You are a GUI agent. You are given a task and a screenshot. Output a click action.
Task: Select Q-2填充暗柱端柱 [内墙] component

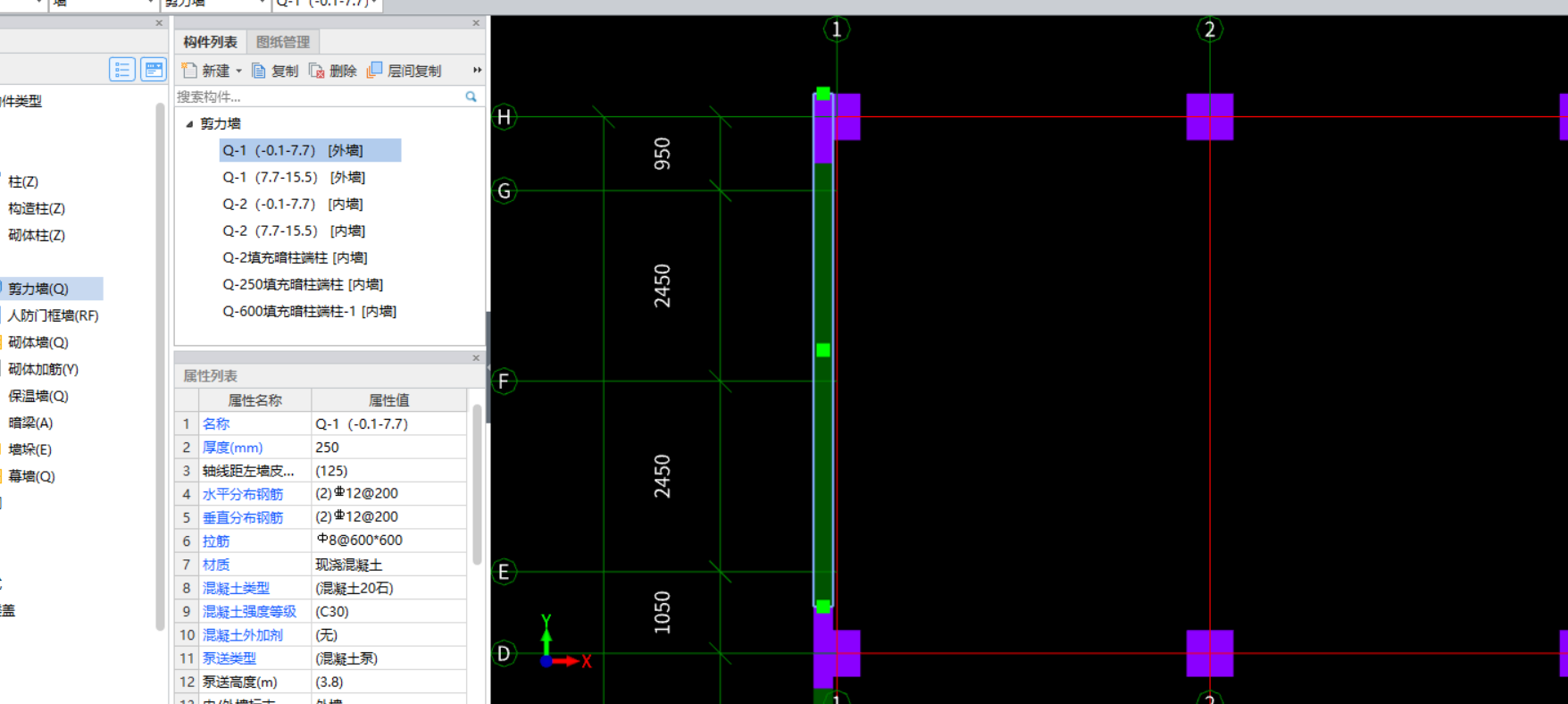295,257
